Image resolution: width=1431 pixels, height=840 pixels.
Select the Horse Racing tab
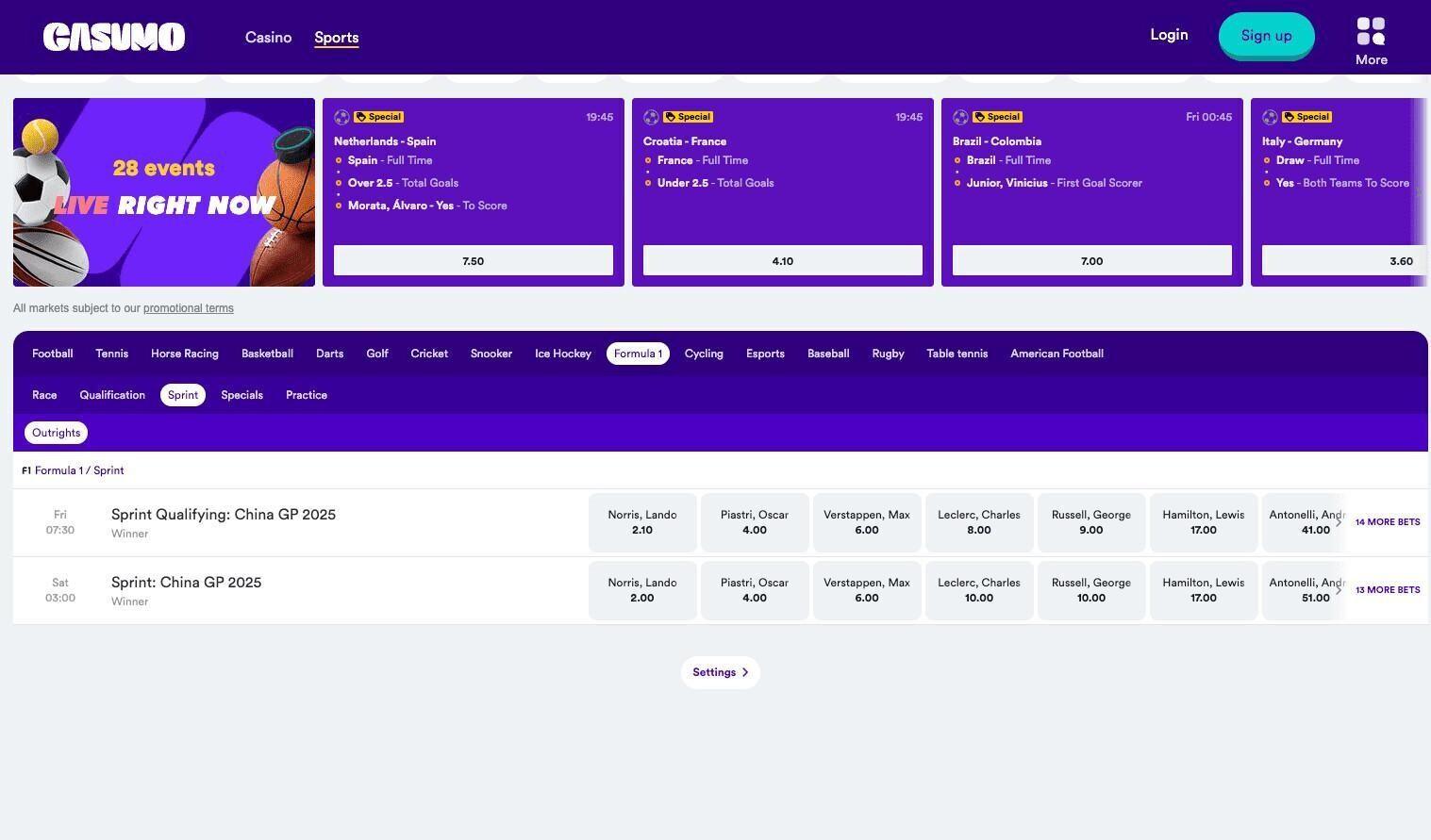[x=185, y=354]
